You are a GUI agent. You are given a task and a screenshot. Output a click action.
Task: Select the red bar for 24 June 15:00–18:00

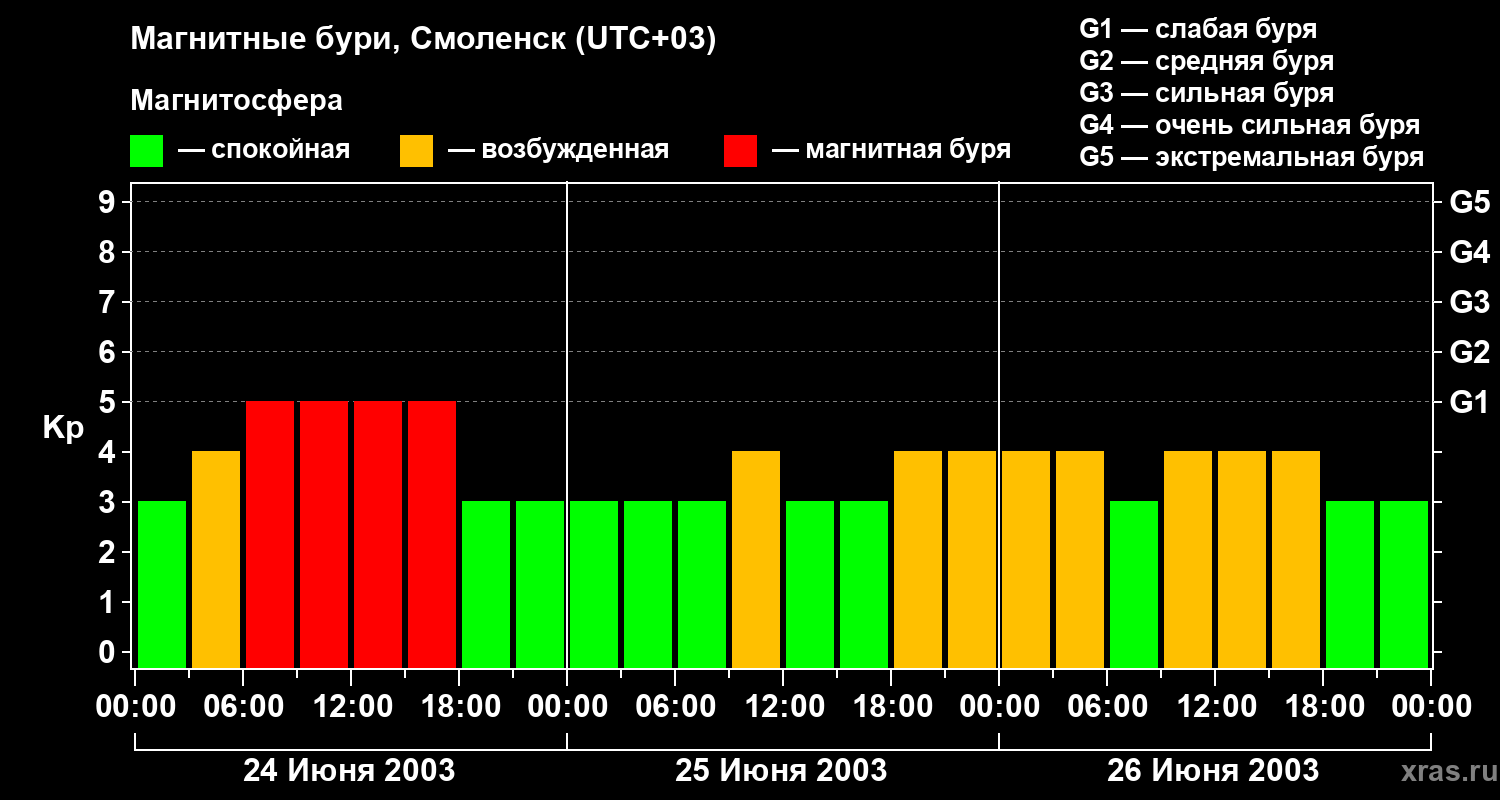tap(432, 534)
